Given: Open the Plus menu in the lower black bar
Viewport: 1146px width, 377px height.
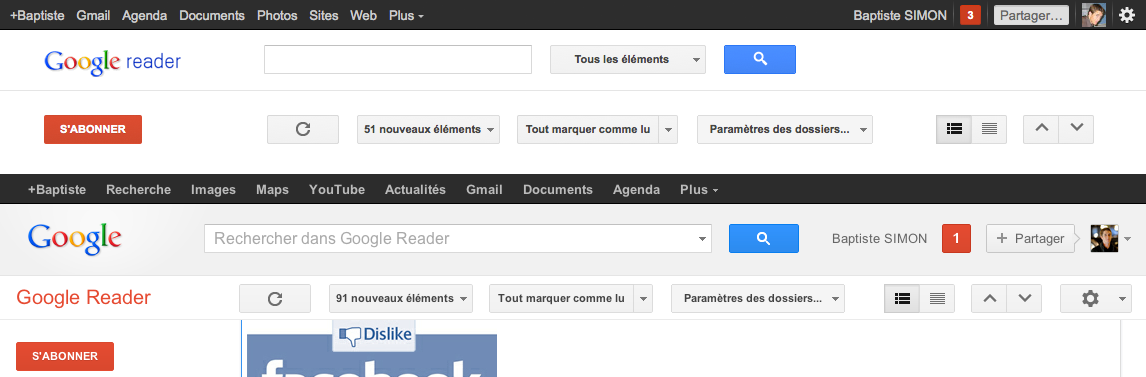Looking at the screenshot, I should click(699, 189).
